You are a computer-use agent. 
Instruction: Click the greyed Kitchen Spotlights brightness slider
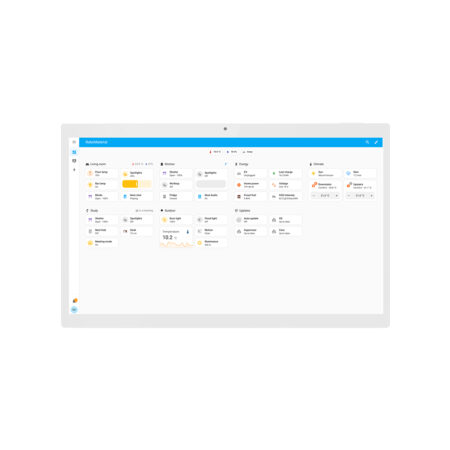click(x=211, y=184)
